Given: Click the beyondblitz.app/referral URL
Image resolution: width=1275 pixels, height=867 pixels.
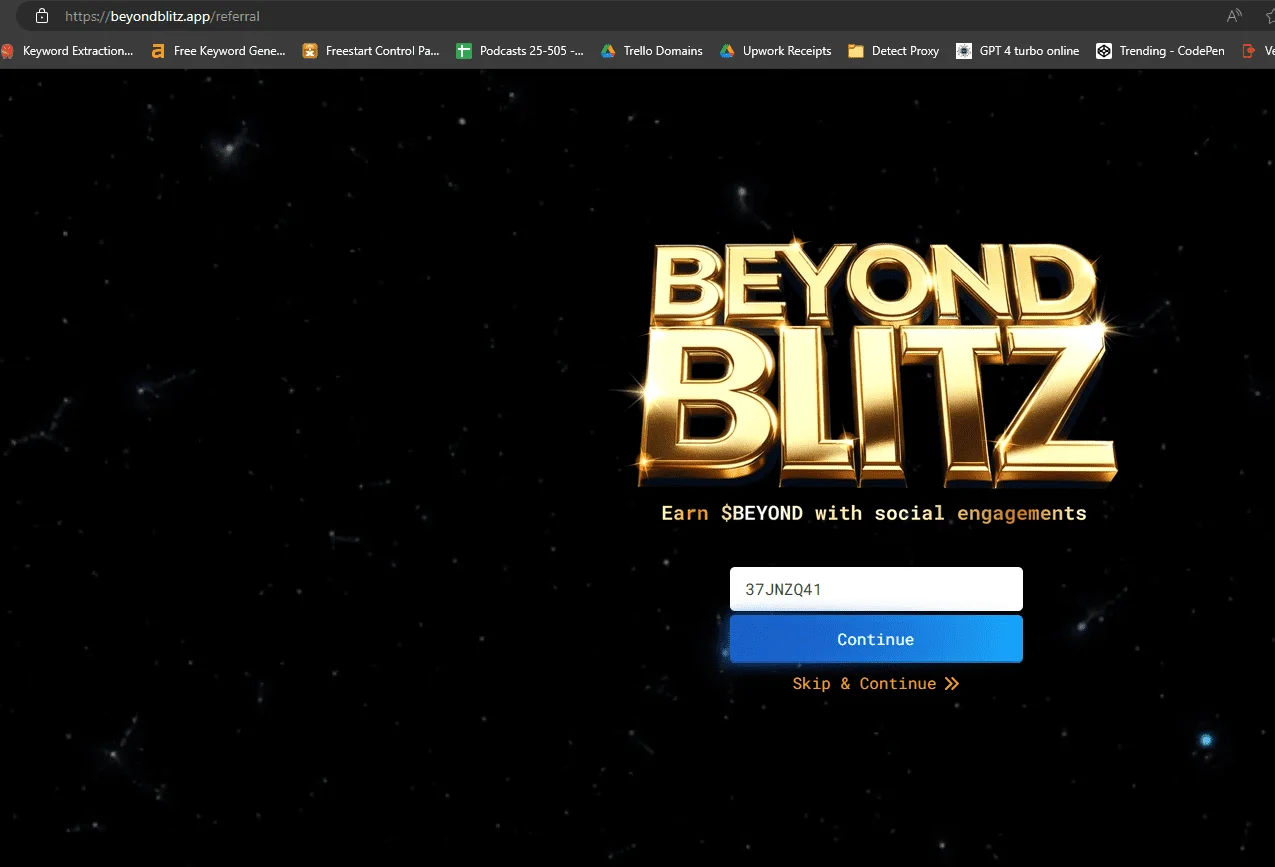Looking at the screenshot, I should pyautogui.click(x=162, y=16).
